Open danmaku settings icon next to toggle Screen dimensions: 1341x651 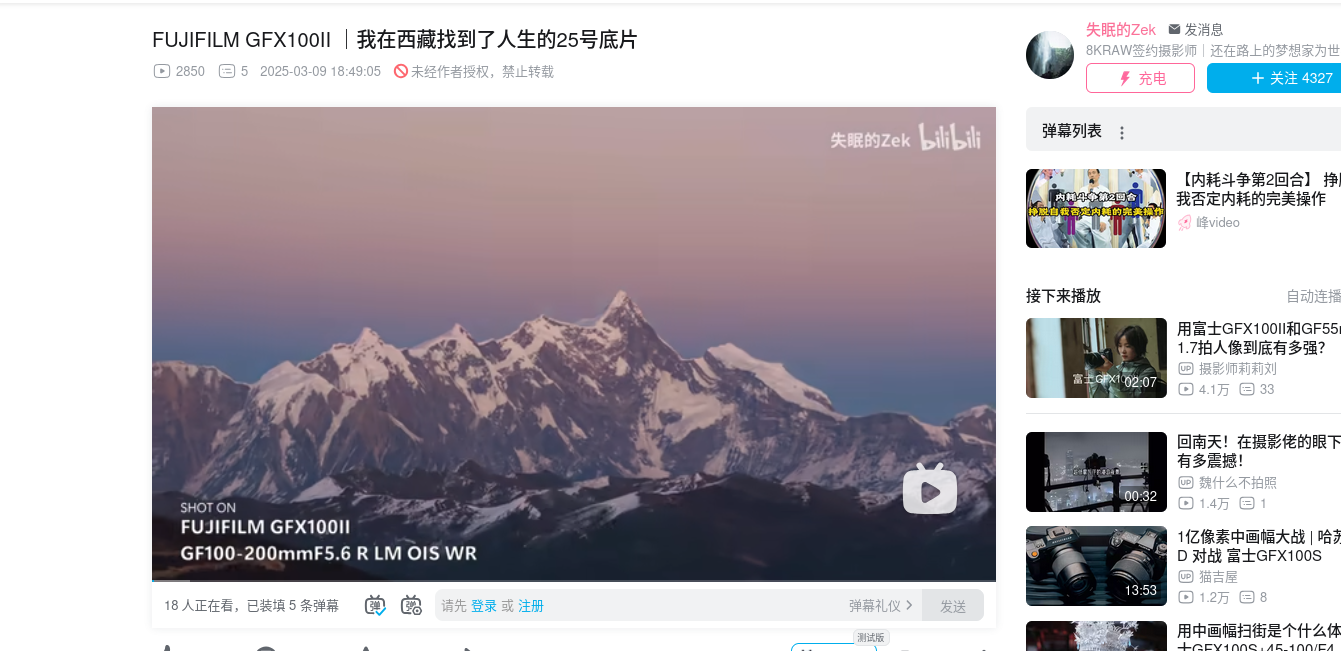pos(411,605)
